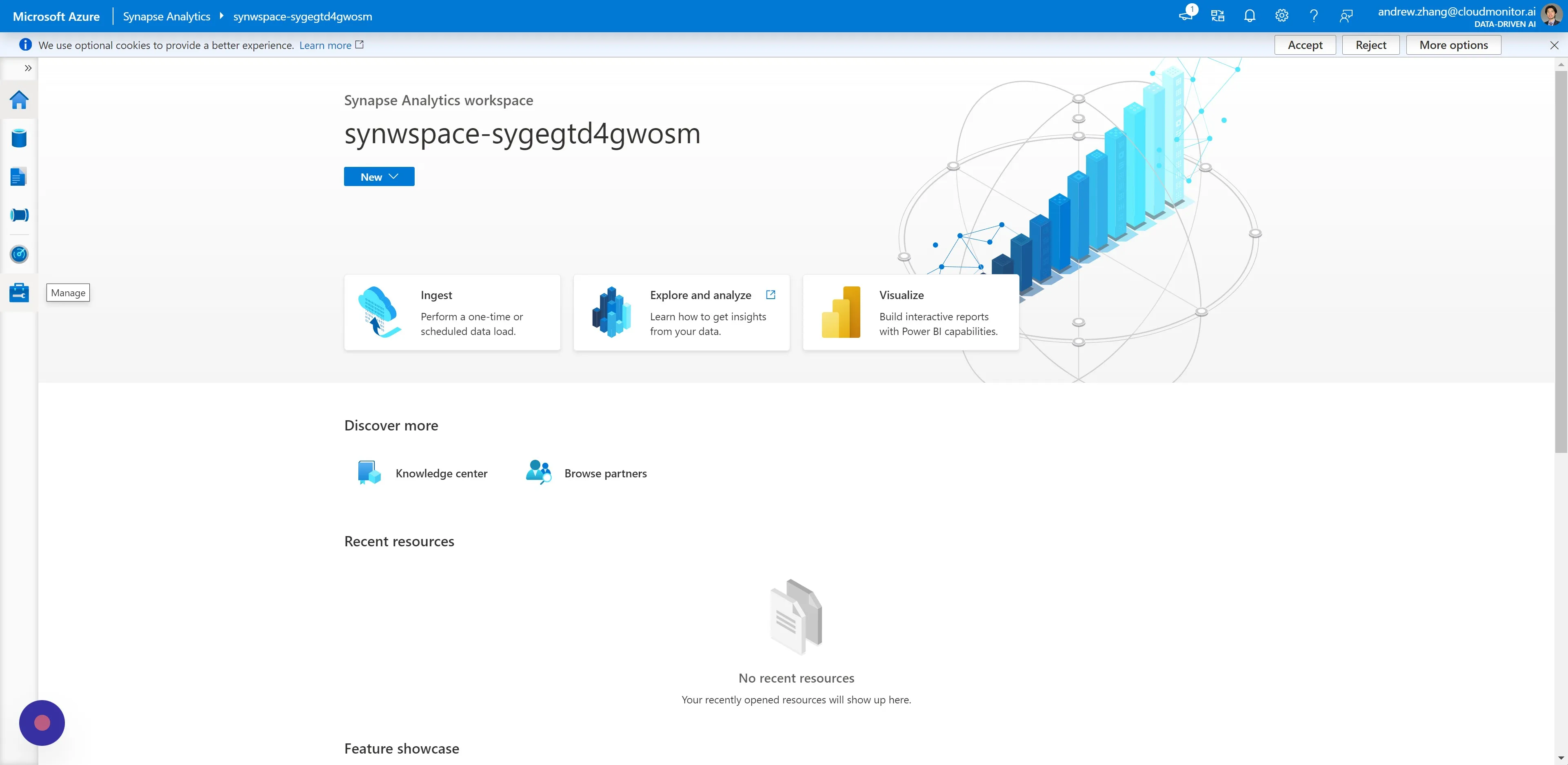
Task: Click the Synapse Analytics workspace subtitle
Action: [438, 100]
